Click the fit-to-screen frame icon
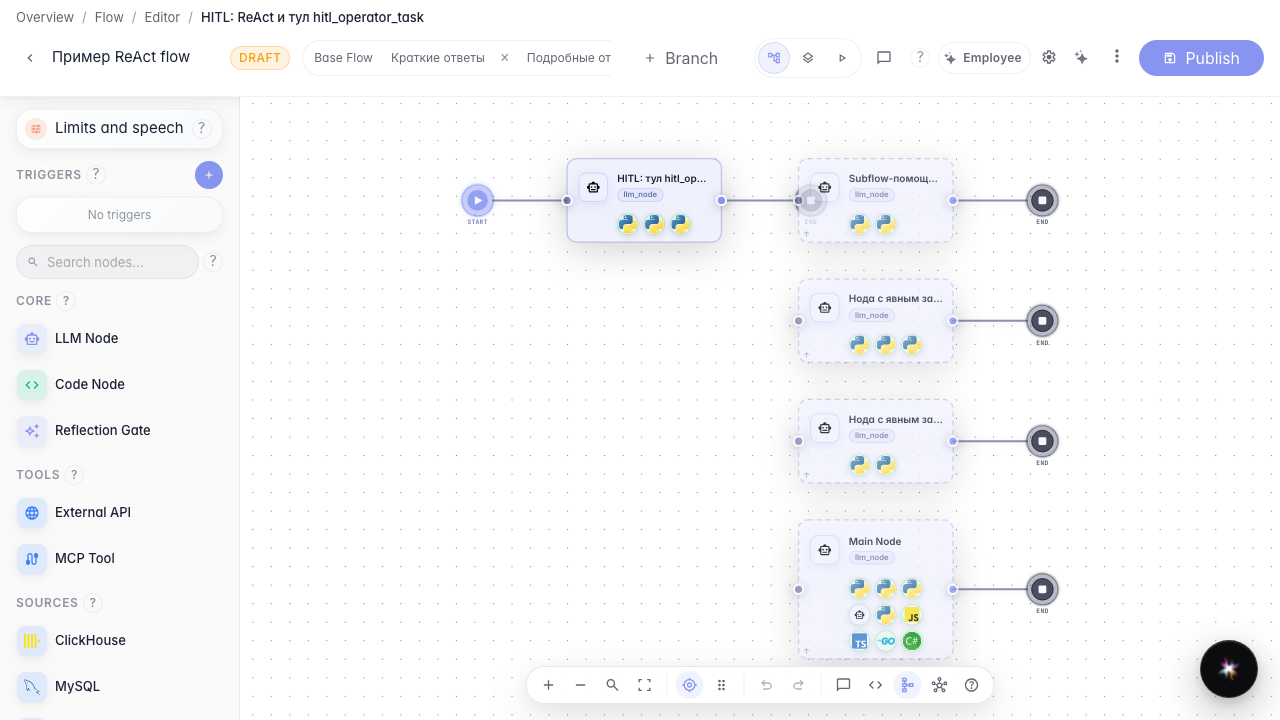 (x=644, y=685)
